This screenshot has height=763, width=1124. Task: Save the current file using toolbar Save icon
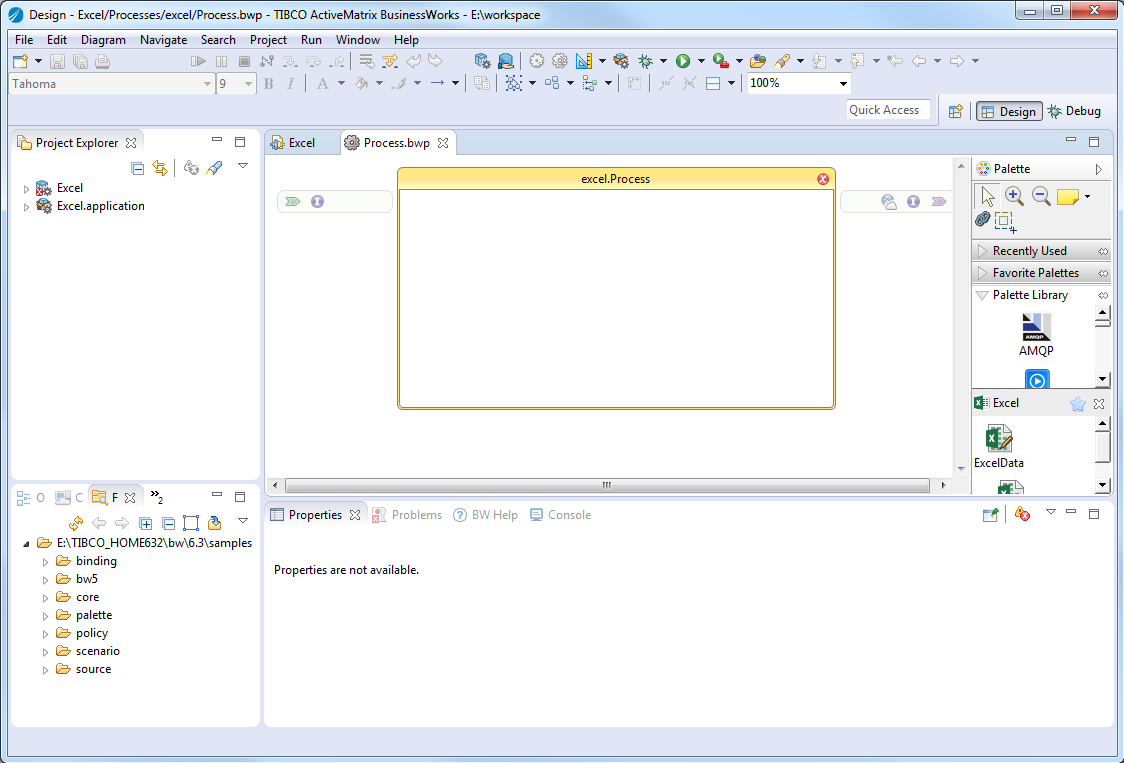click(57, 62)
